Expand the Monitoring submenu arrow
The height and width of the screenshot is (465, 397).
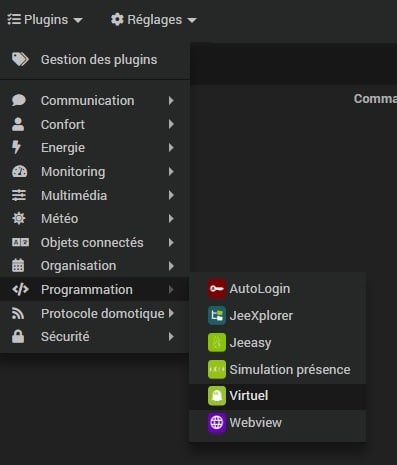pyautogui.click(x=171, y=172)
